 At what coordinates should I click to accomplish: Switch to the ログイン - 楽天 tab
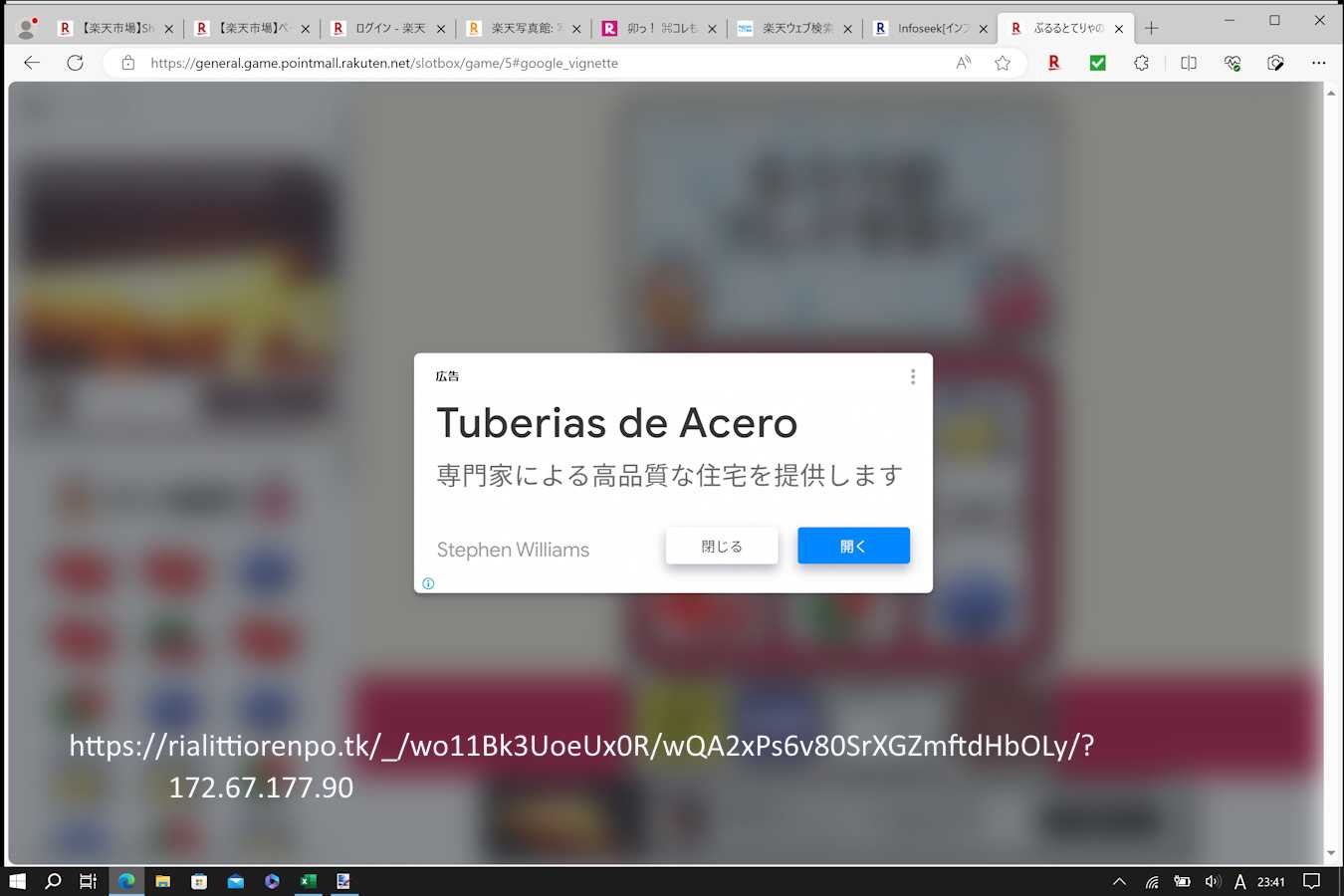click(387, 28)
